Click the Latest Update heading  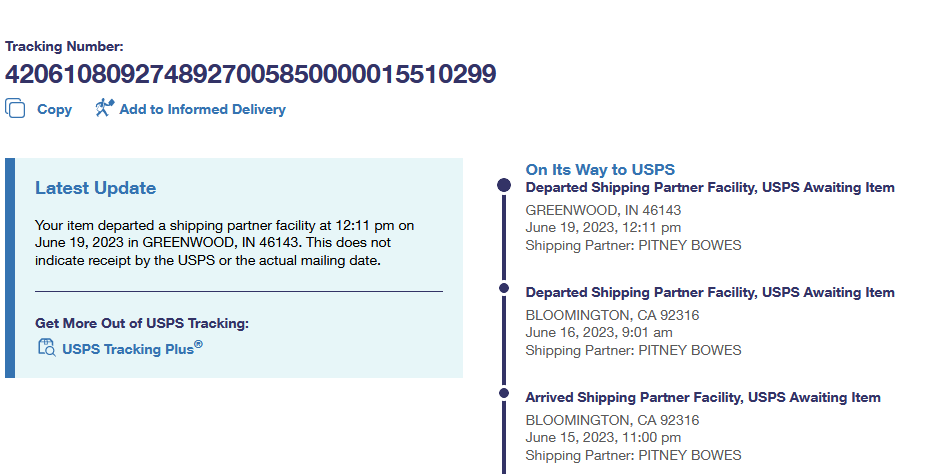coord(95,188)
